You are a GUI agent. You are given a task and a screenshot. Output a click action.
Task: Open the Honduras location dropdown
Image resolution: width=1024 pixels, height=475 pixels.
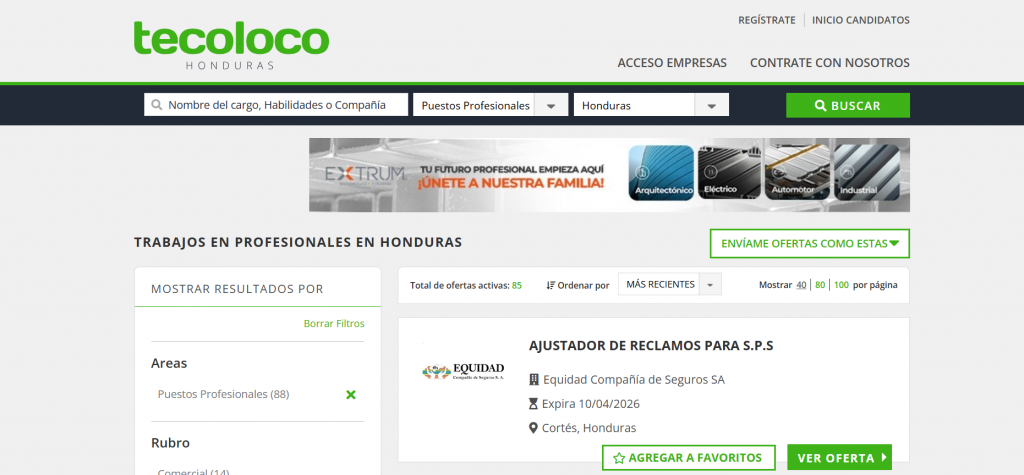pyautogui.click(x=711, y=105)
